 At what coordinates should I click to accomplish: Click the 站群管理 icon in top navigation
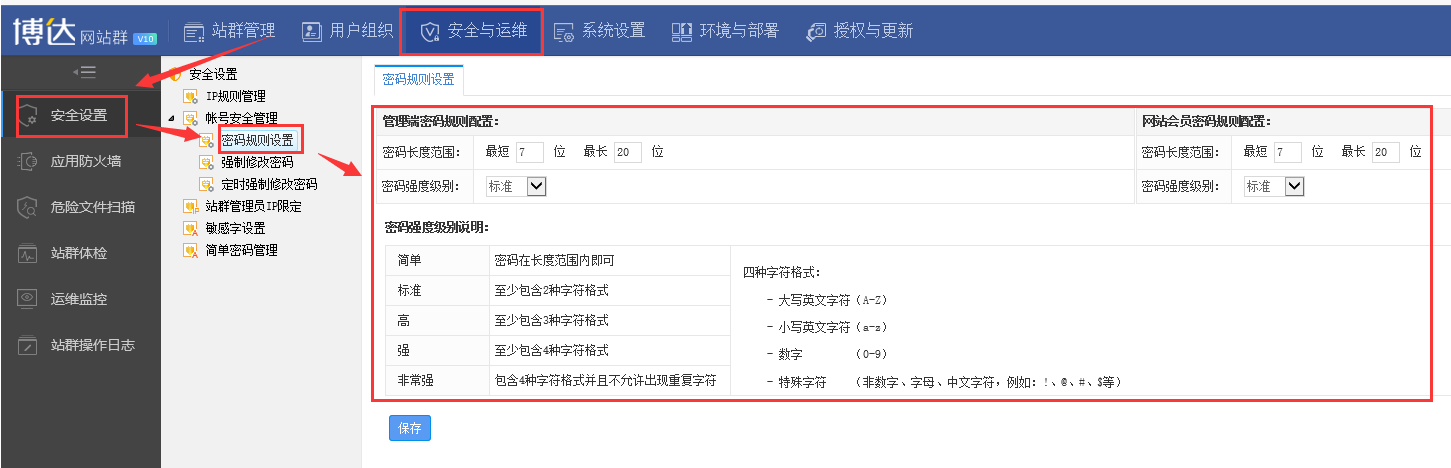click(x=194, y=31)
